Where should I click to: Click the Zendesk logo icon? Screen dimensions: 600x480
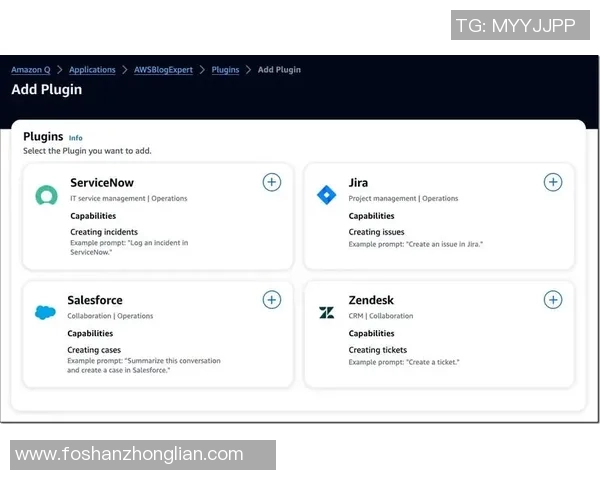click(x=326, y=313)
